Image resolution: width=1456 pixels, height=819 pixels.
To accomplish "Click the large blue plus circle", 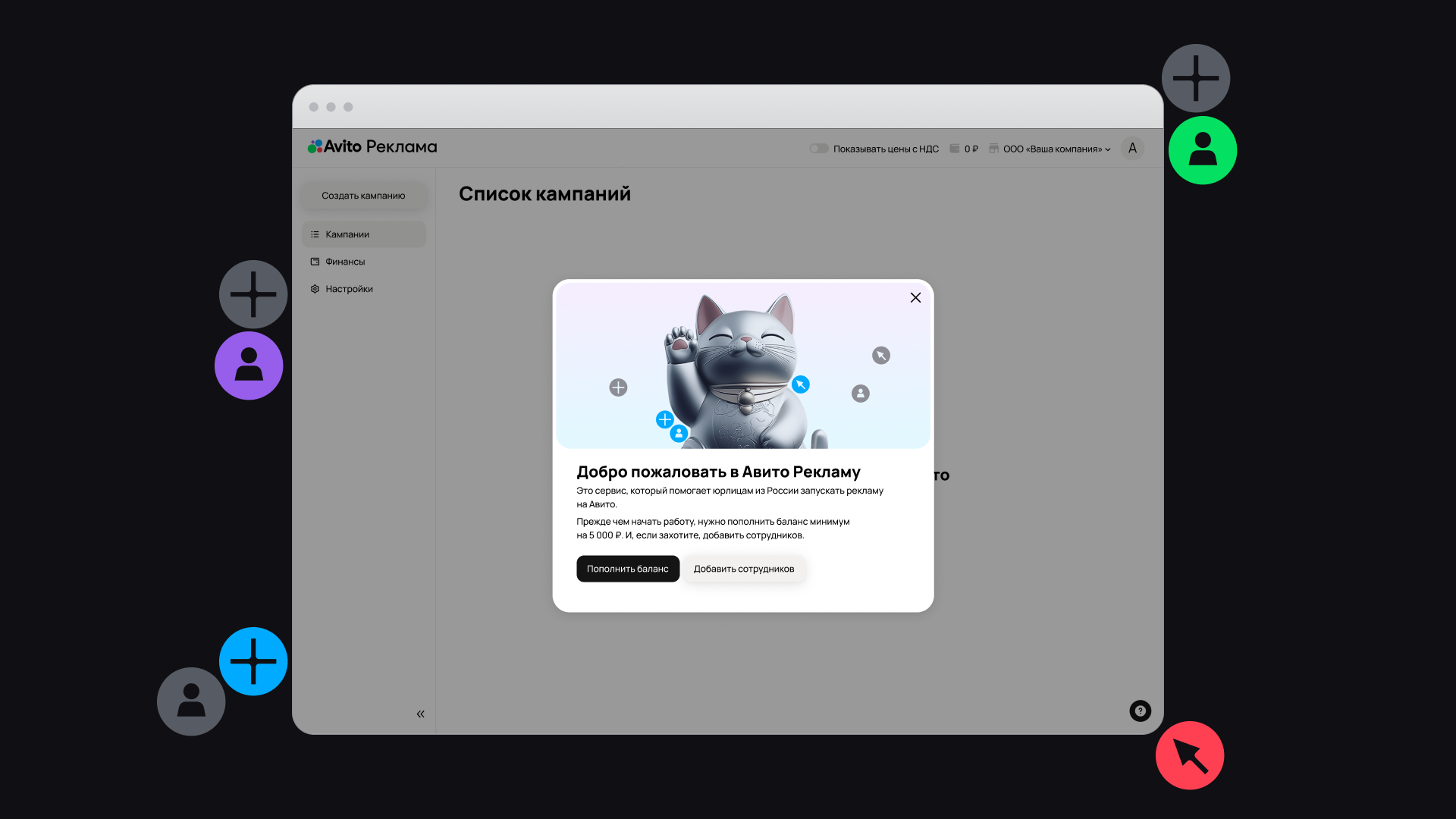I will [x=253, y=661].
